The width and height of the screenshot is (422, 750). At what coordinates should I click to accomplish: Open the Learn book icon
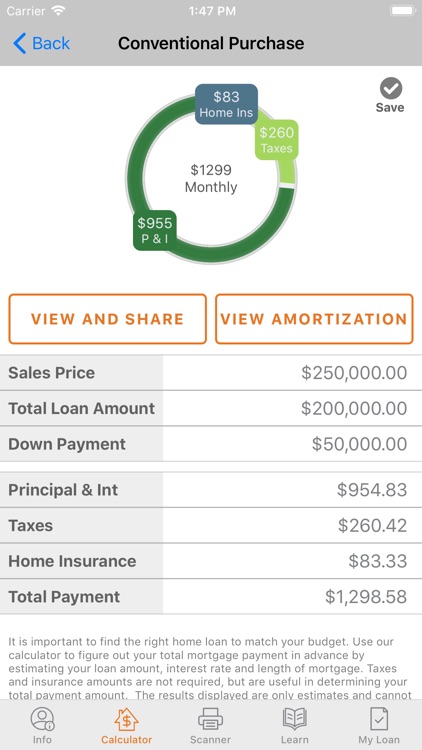pyautogui.click(x=295, y=719)
